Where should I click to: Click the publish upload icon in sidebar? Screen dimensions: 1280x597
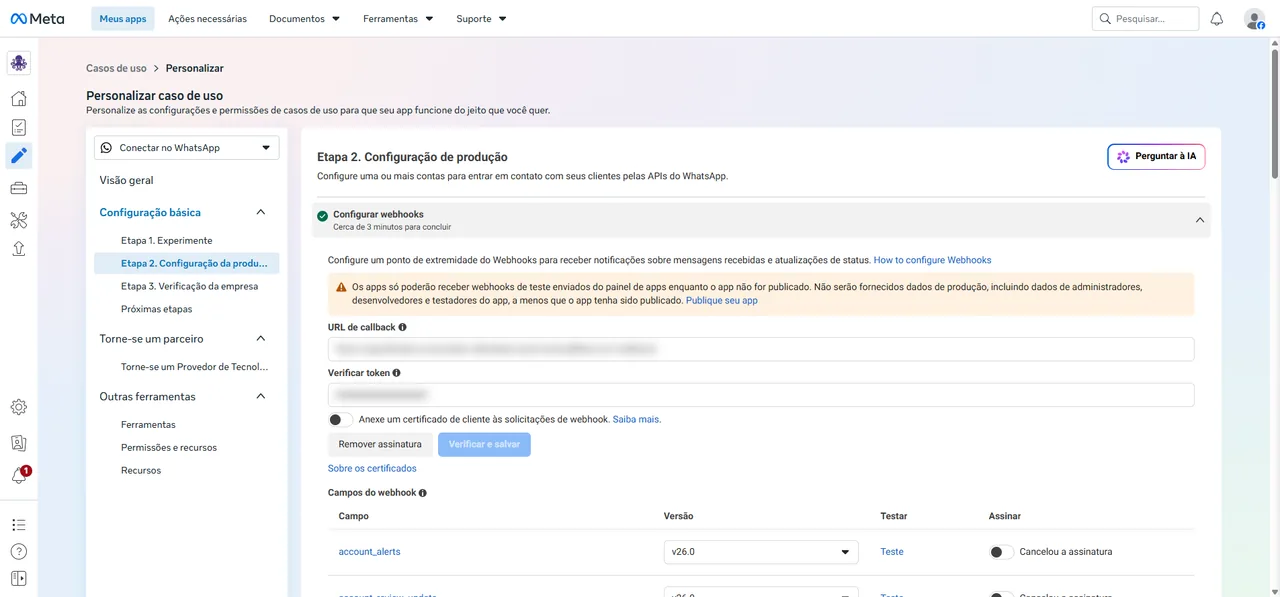click(x=19, y=249)
